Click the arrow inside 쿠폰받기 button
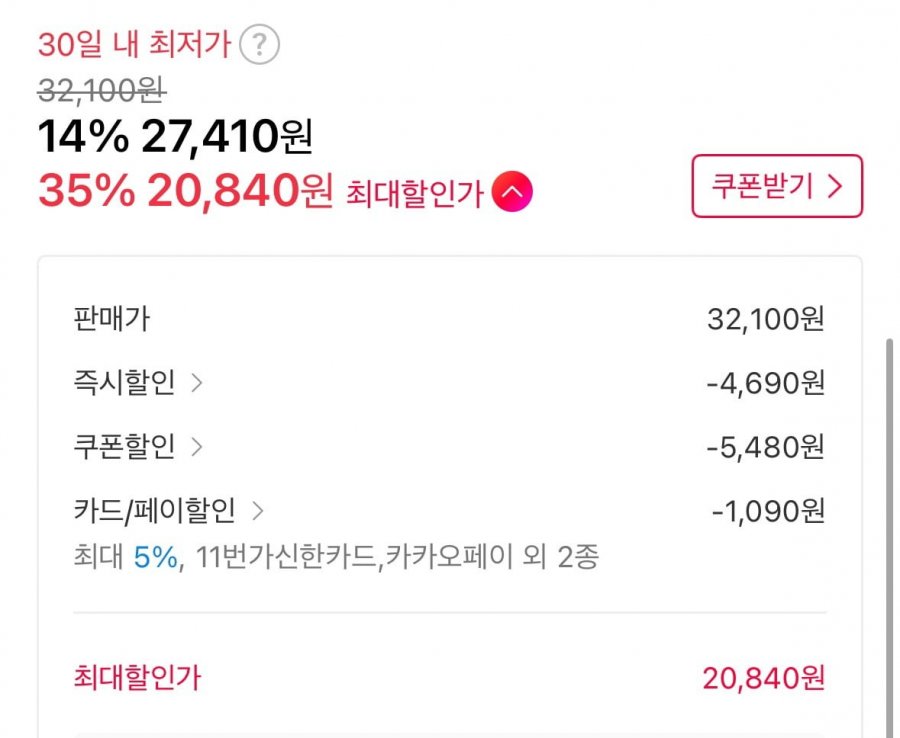Image resolution: width=900 pixels, height=738 pixels. pyautogui.click(x=835, y=186)
